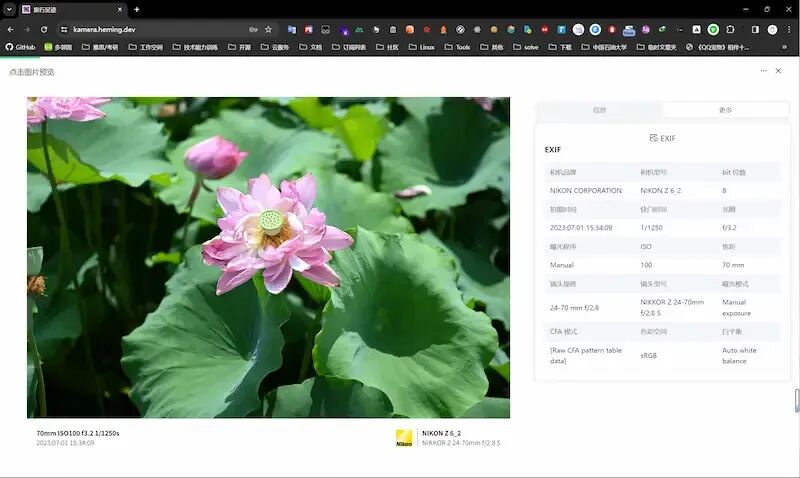Open the 社区 bookmark folder
The width and height of the screenshot is (800, 478).
387,47
